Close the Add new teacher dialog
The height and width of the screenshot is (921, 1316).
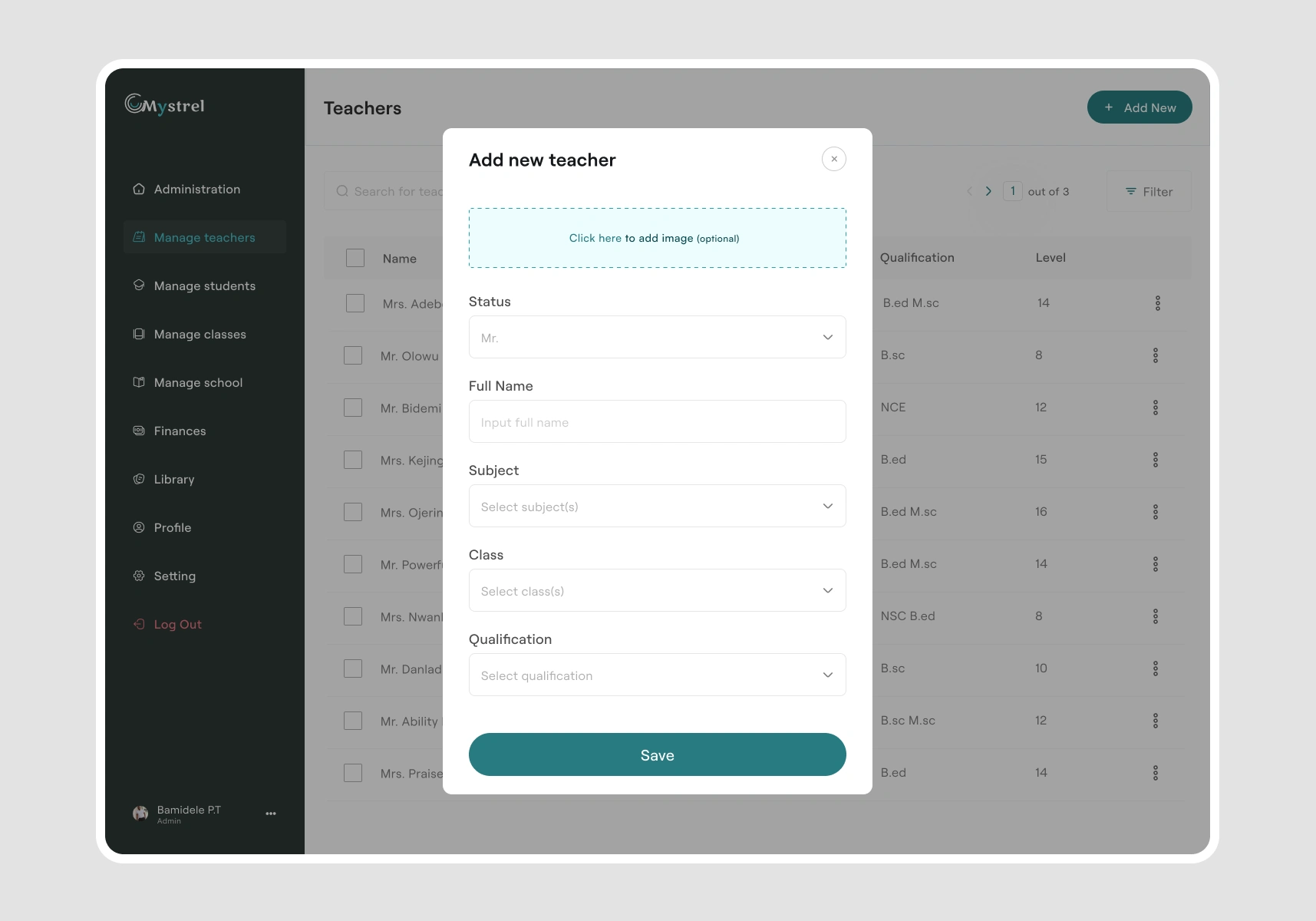(x=834, y=159)
